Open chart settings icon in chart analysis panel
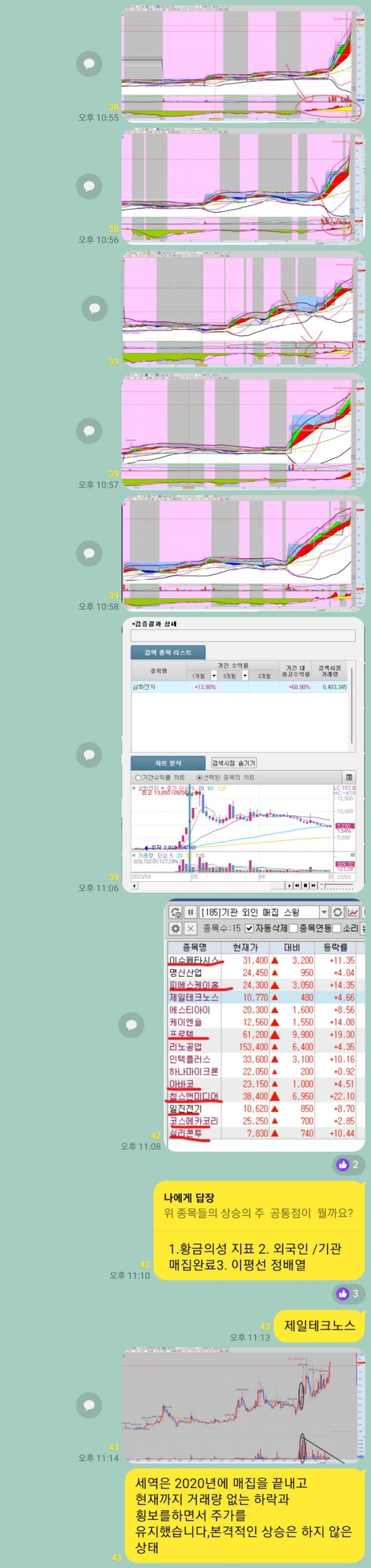The image size is (371, 1568). (348, 777)
